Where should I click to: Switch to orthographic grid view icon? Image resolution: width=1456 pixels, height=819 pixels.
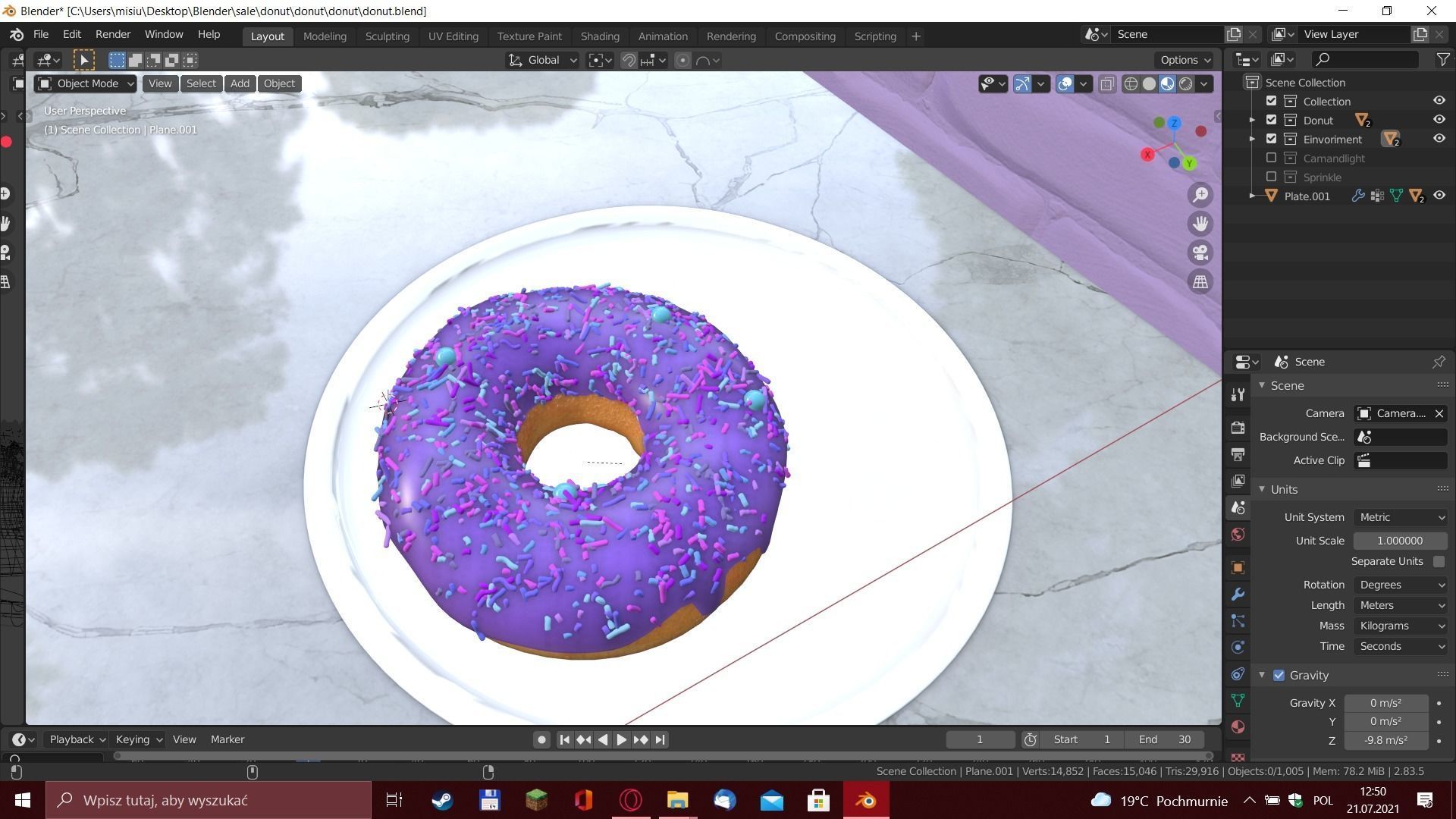1200,282
